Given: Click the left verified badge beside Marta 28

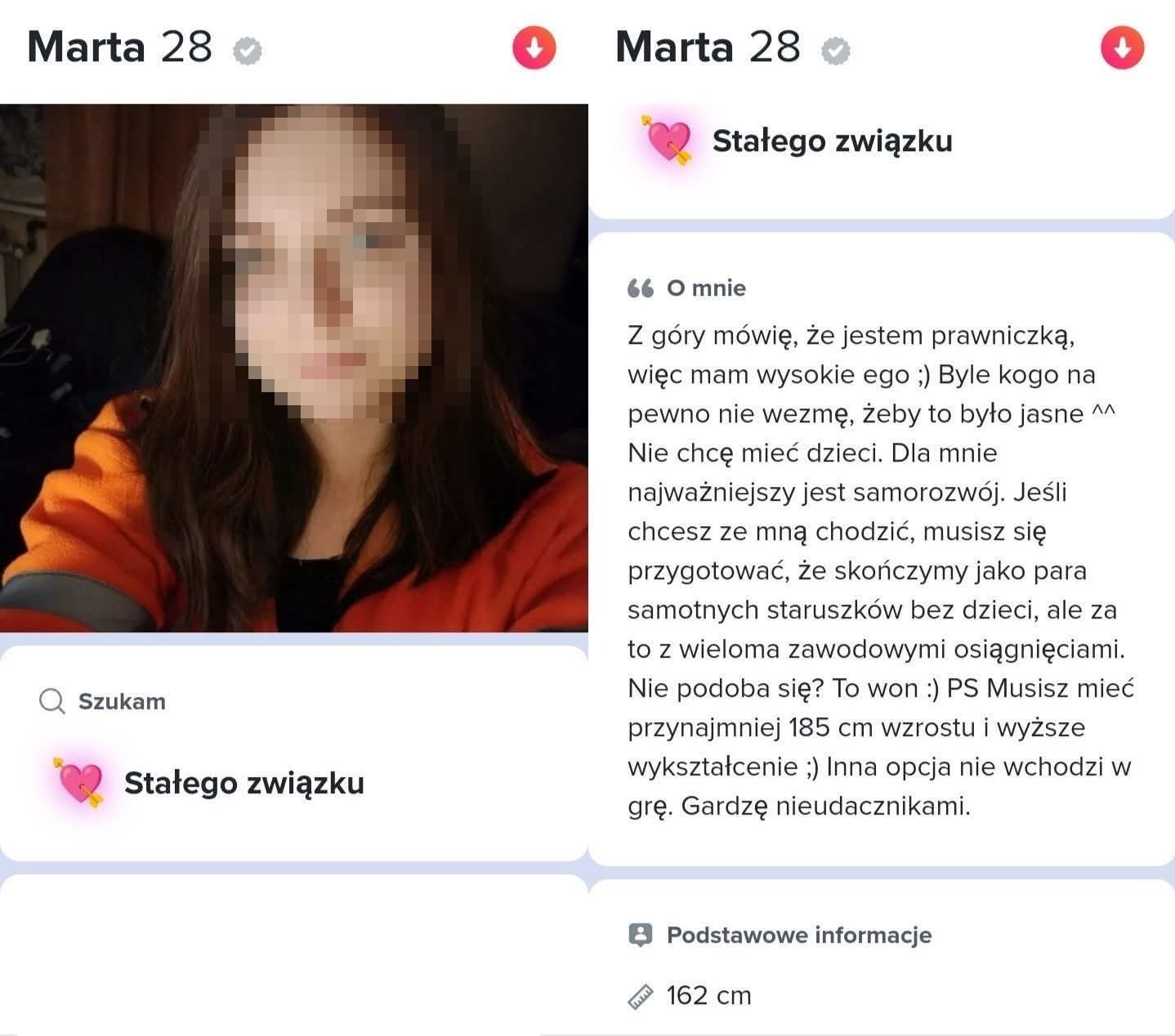Looking at the screenshot, I should [x=248, y=51].
